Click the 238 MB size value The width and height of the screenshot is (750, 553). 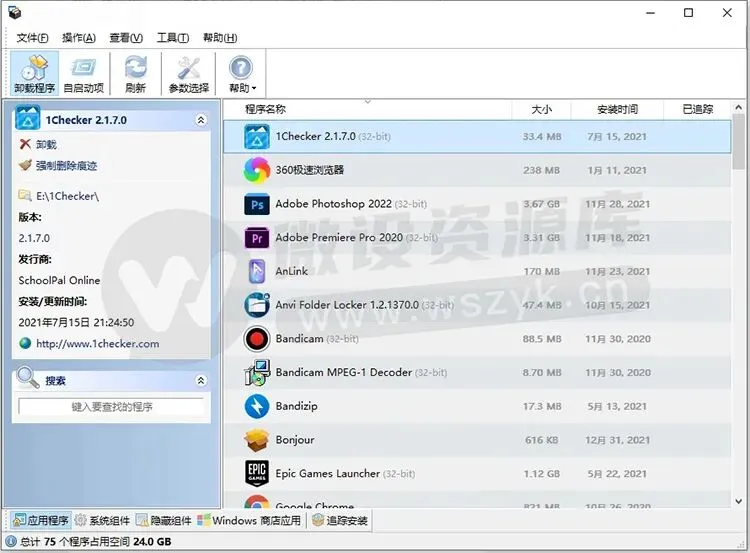pos(541,170)
